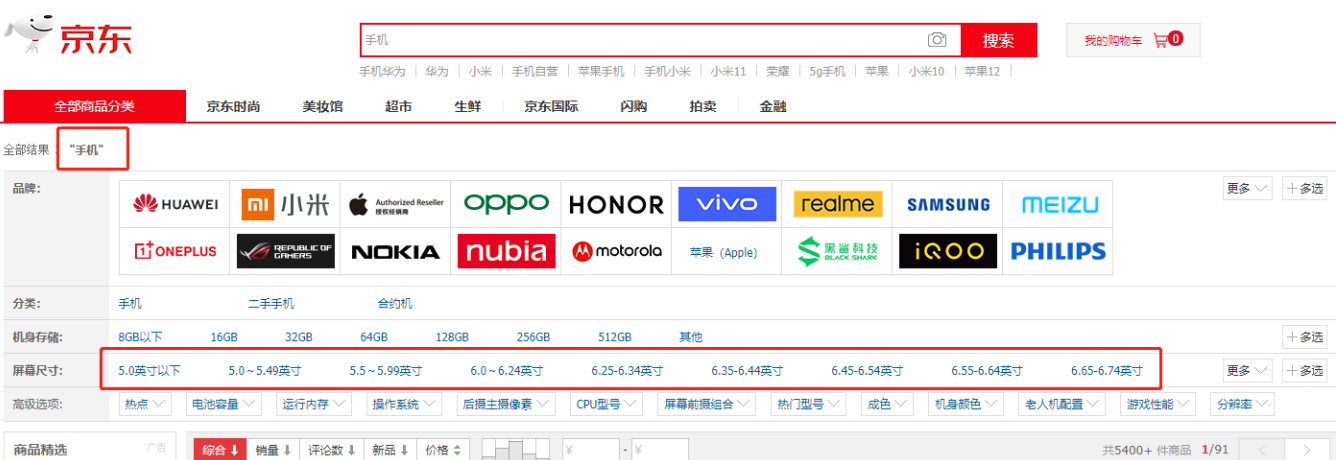Focus the 手机 search input field
Image resolution: width=1336 pixels, height=460 pixels.
click(643, 40)
